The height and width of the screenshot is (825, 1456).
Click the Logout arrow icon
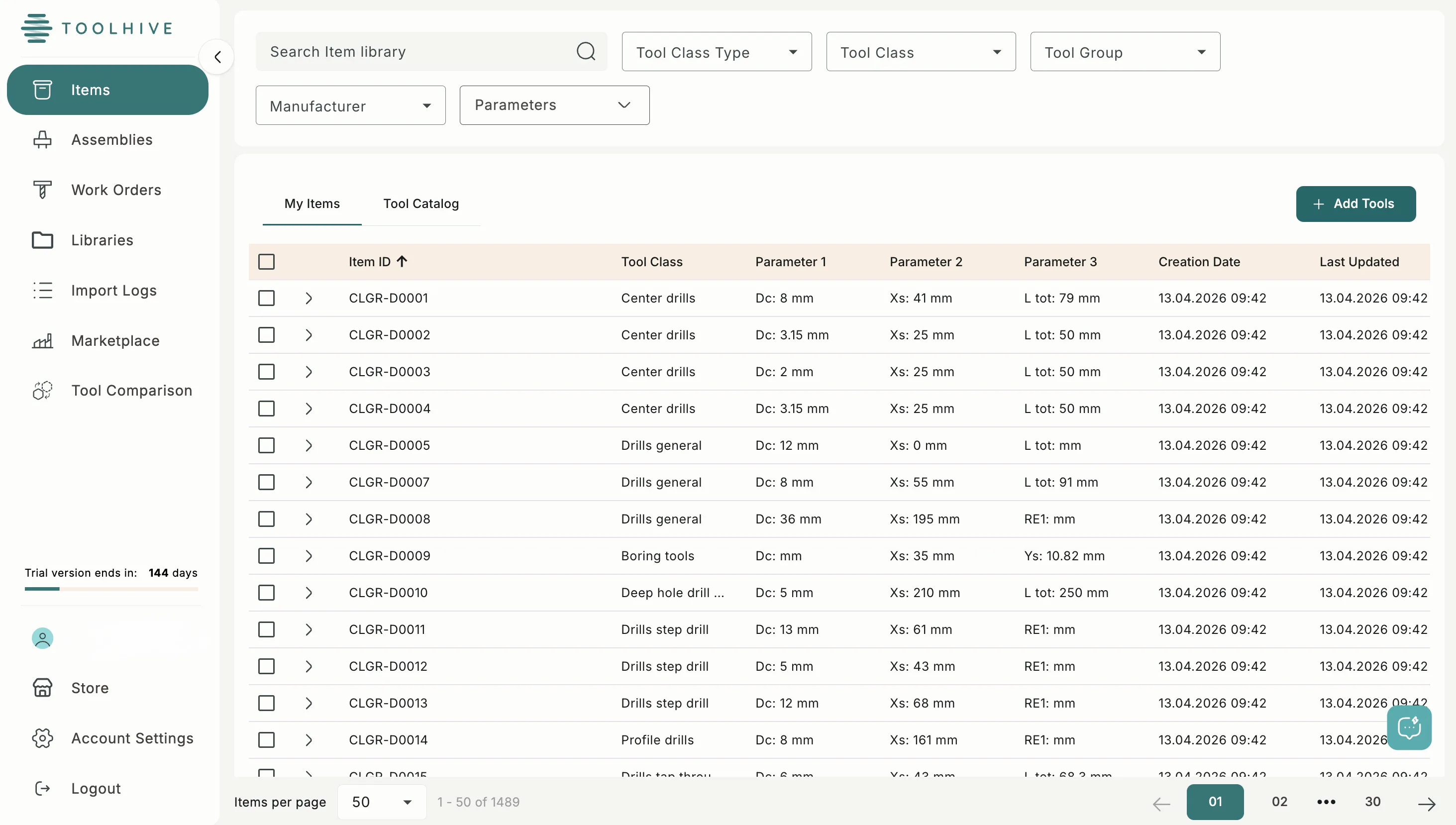[x=42, y=788]
